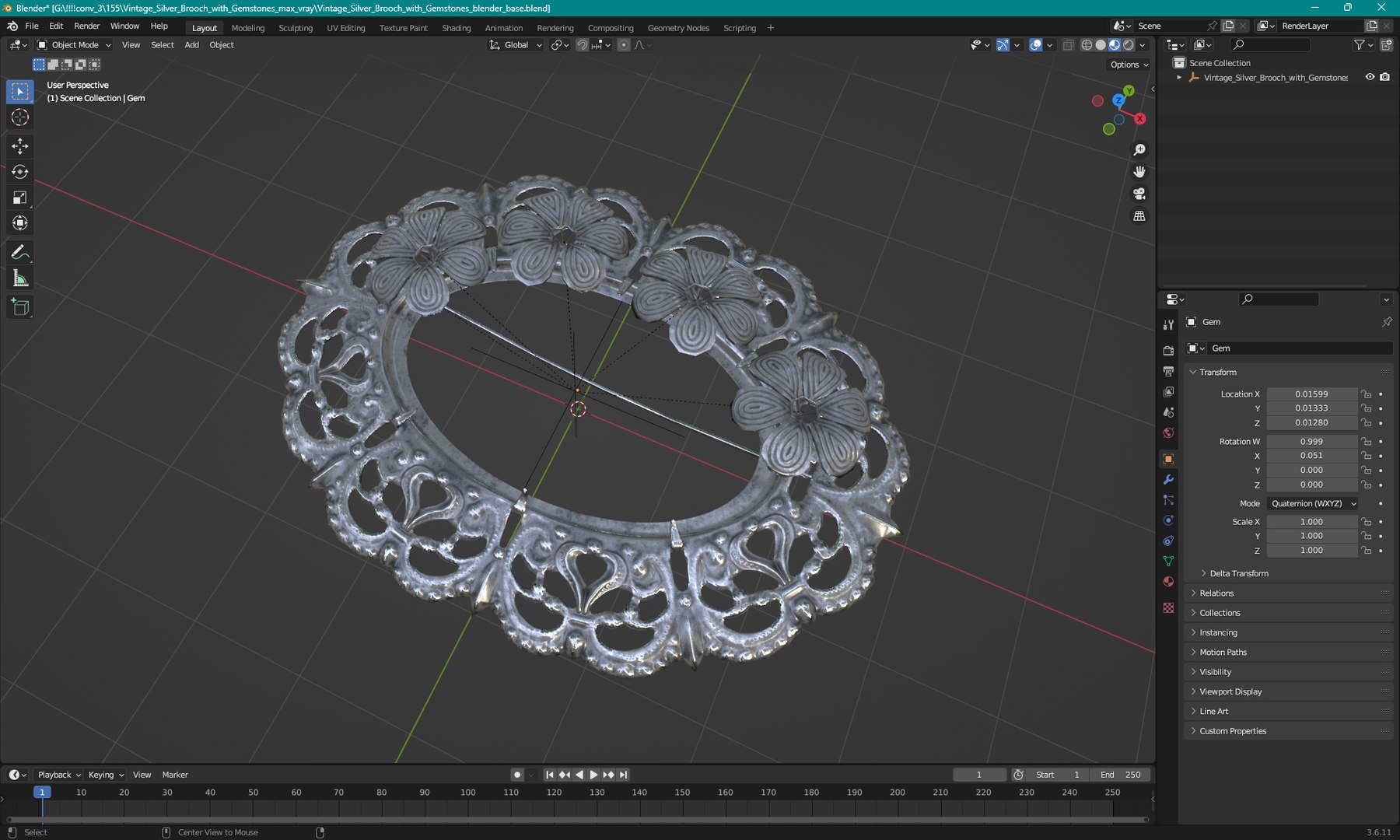Hide Vintage_Silver_Brooch collection in viewport
Image resolution: width=1400 pixels, height=840 pixels.
[1370, 77]
